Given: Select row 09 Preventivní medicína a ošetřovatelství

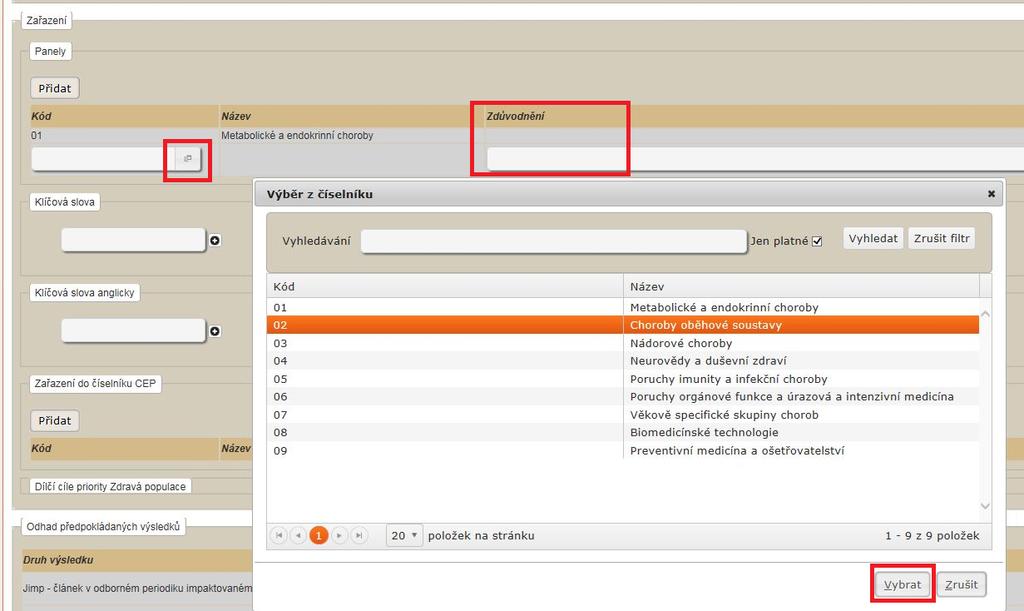Looking at the screenshot, I should pos(623,451).
